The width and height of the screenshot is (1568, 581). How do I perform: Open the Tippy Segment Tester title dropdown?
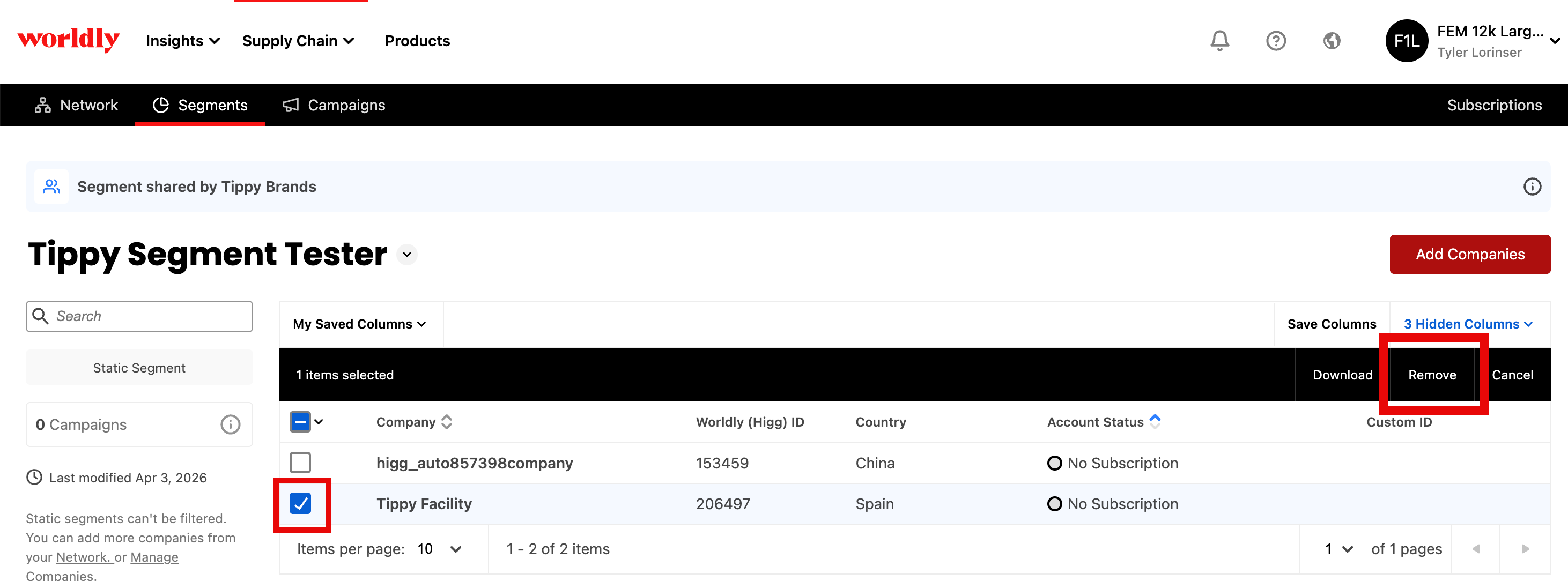click(x=407, y=254)
